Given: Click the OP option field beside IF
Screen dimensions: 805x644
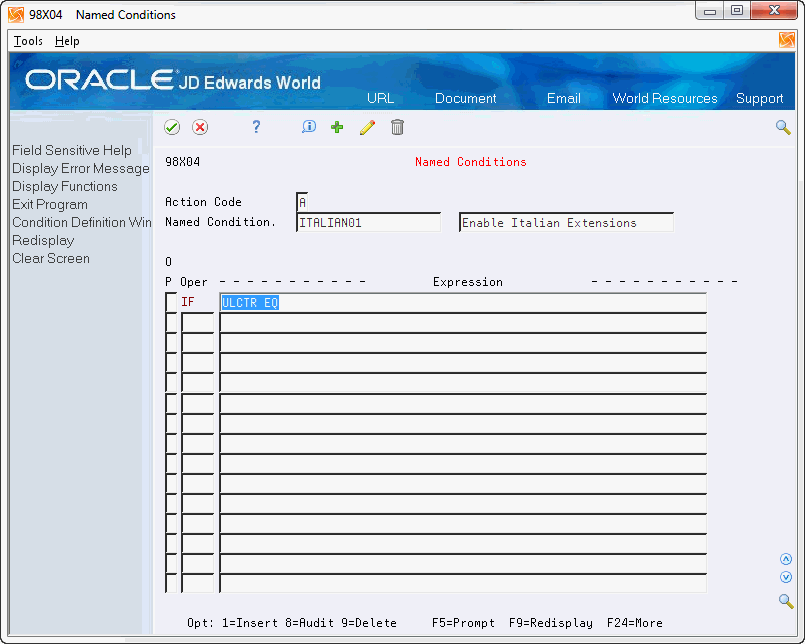Looking at the screenshot, I should (171, 302).
